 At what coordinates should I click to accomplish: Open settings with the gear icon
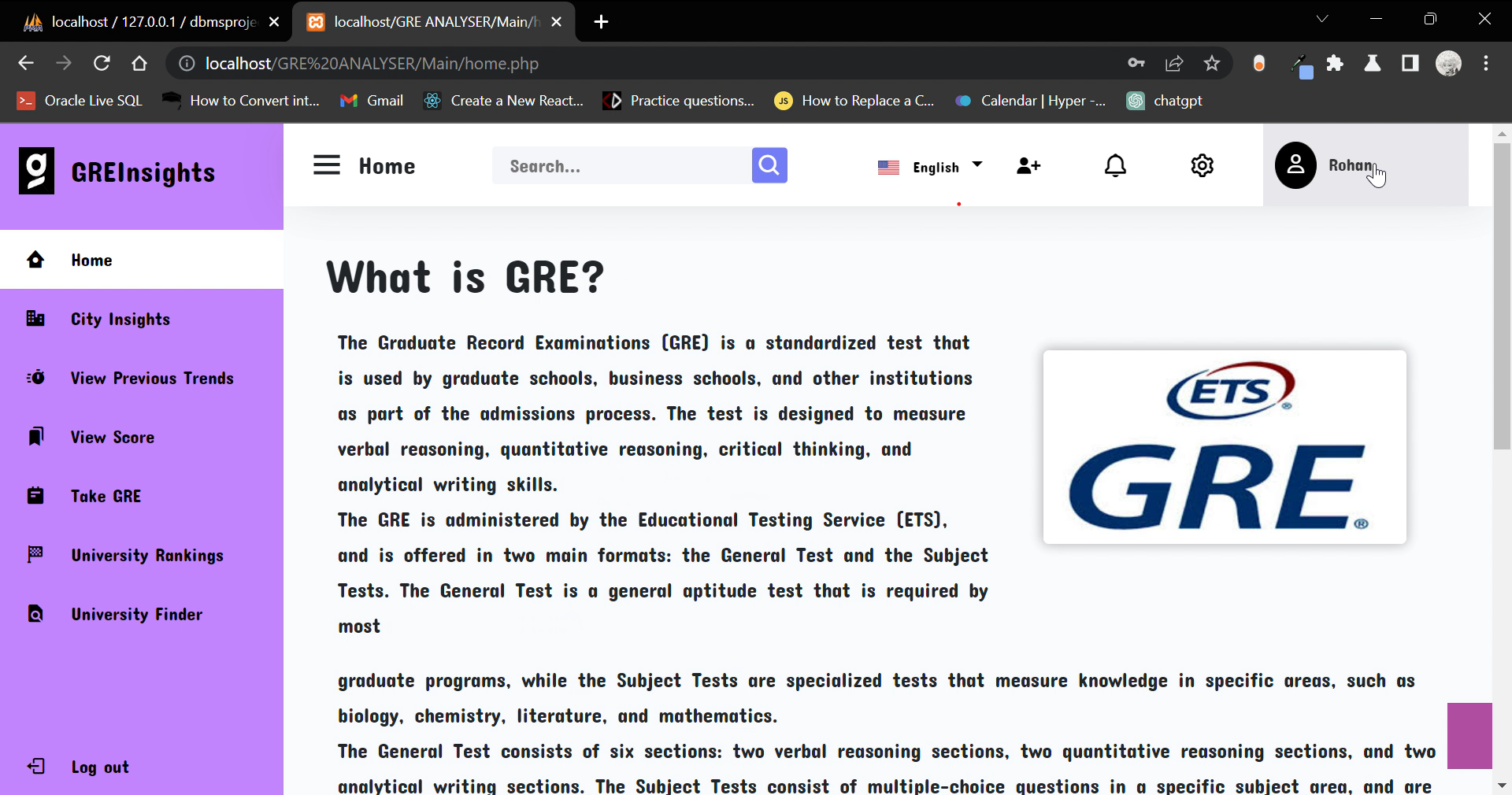coord(1202,165)
